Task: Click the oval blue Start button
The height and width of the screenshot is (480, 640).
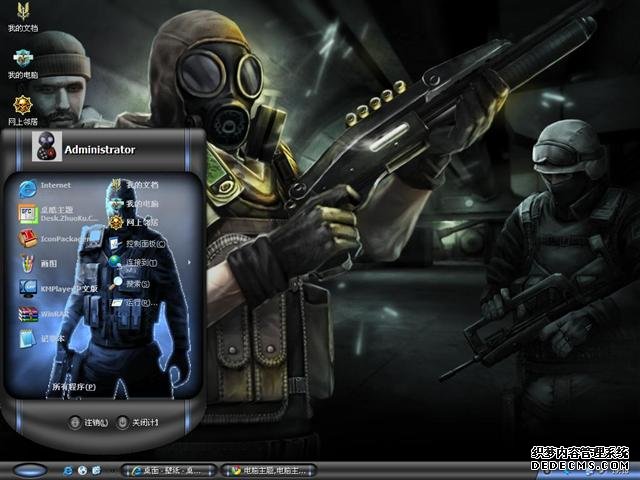Action: 29,471
